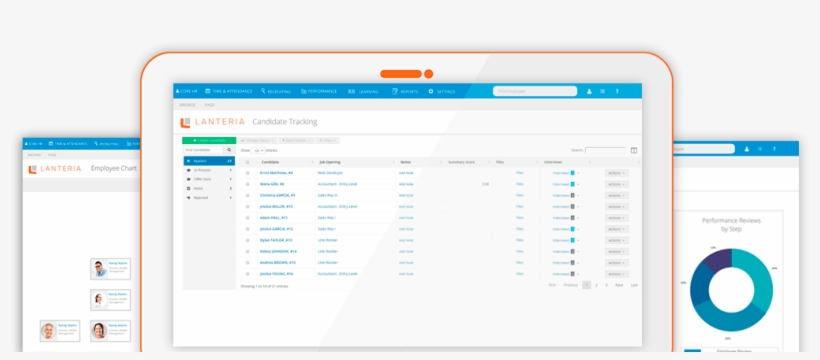The height and width of the screenshot is (360, 820).
Task: Click the Lanteria logo in Candidate Tracking
Action: [212, 122]
